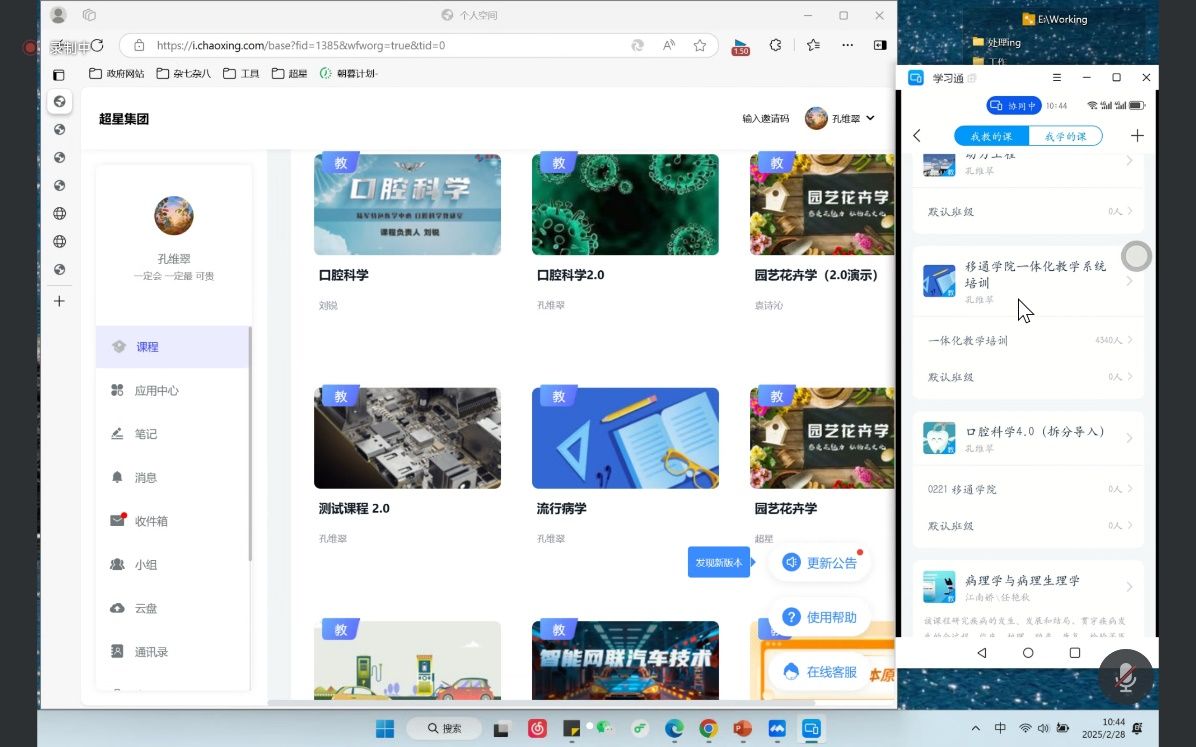Viewport: 1196px width, 747px height.
Task: Click the plus icon in 学习通 header
Action: 1136,136
